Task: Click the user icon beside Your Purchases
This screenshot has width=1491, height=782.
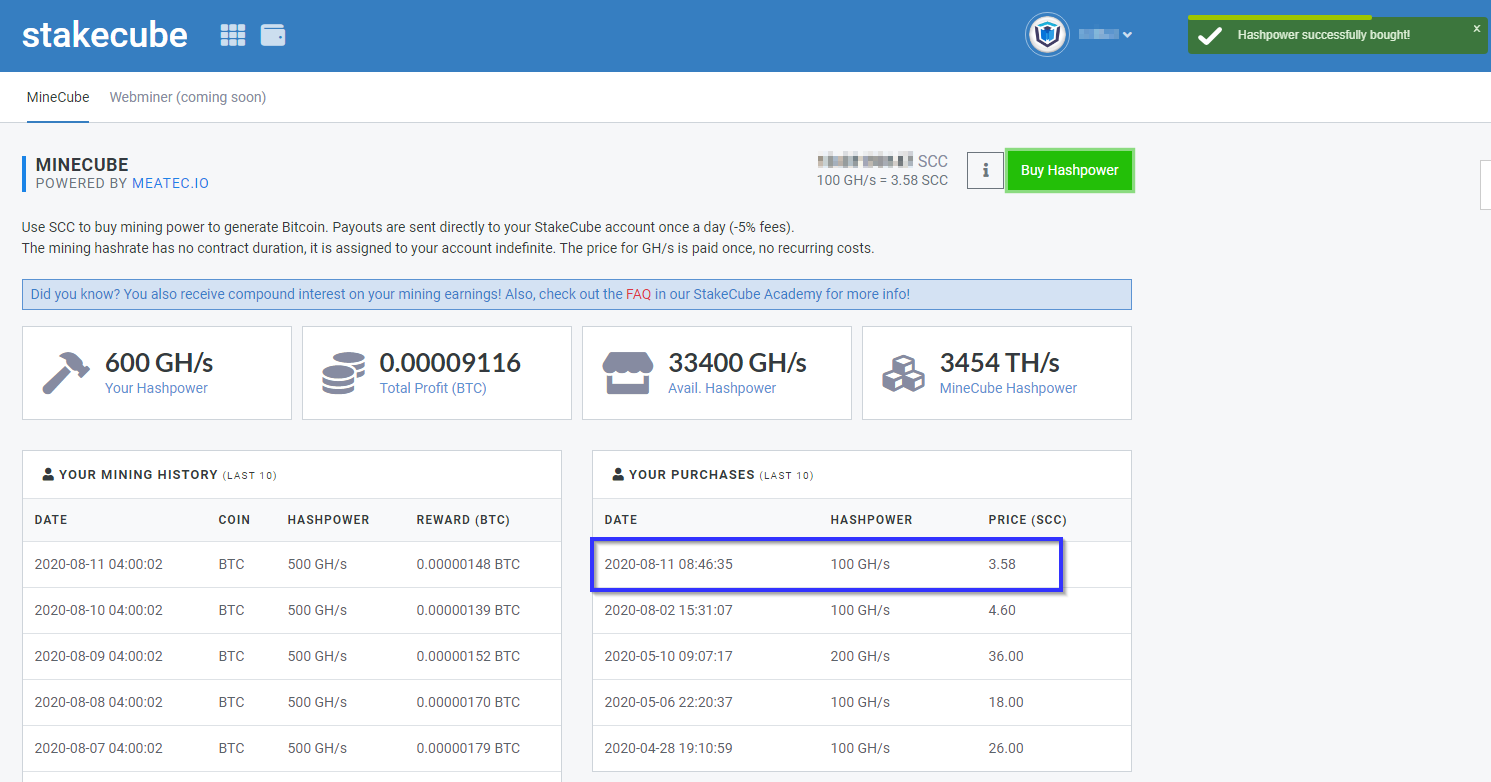Action: [x=618, y=474]
